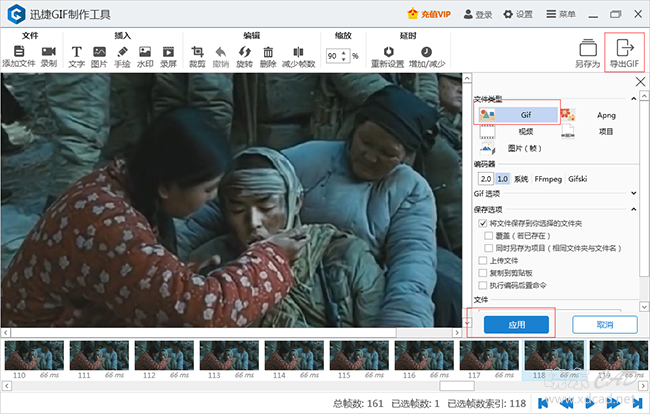Play the GIF animation

(x=590, y=403)
